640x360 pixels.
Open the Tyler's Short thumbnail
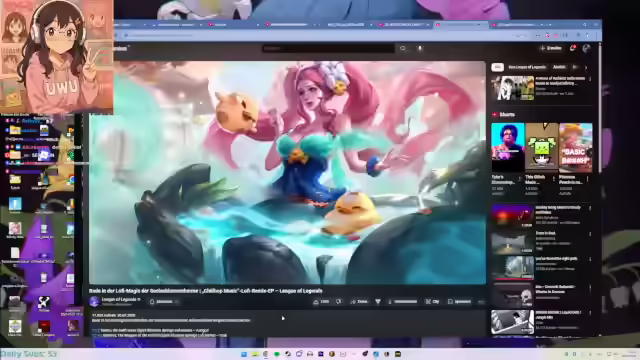(x=508, y=147)
